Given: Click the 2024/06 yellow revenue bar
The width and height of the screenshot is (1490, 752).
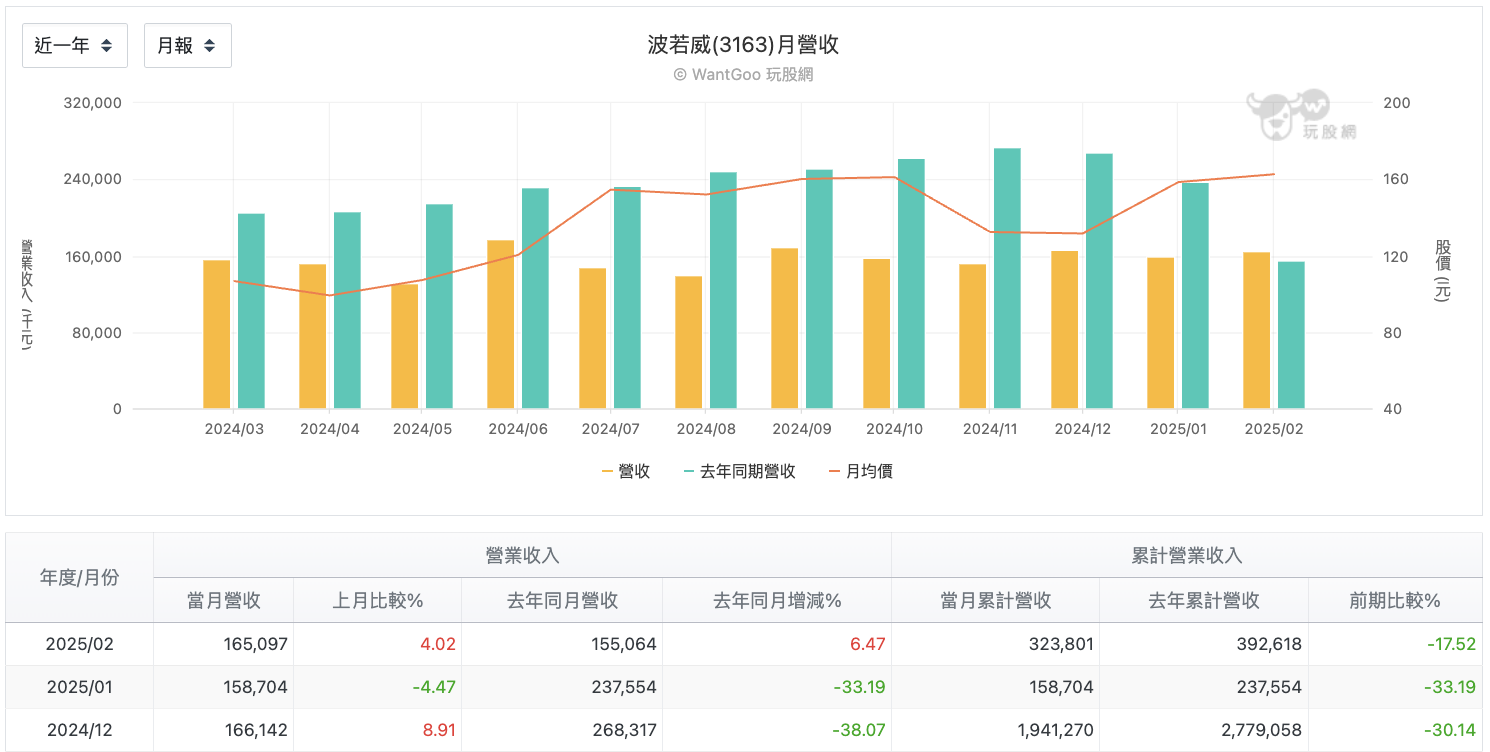Looking at the screenshot, I should coord(501,324).
